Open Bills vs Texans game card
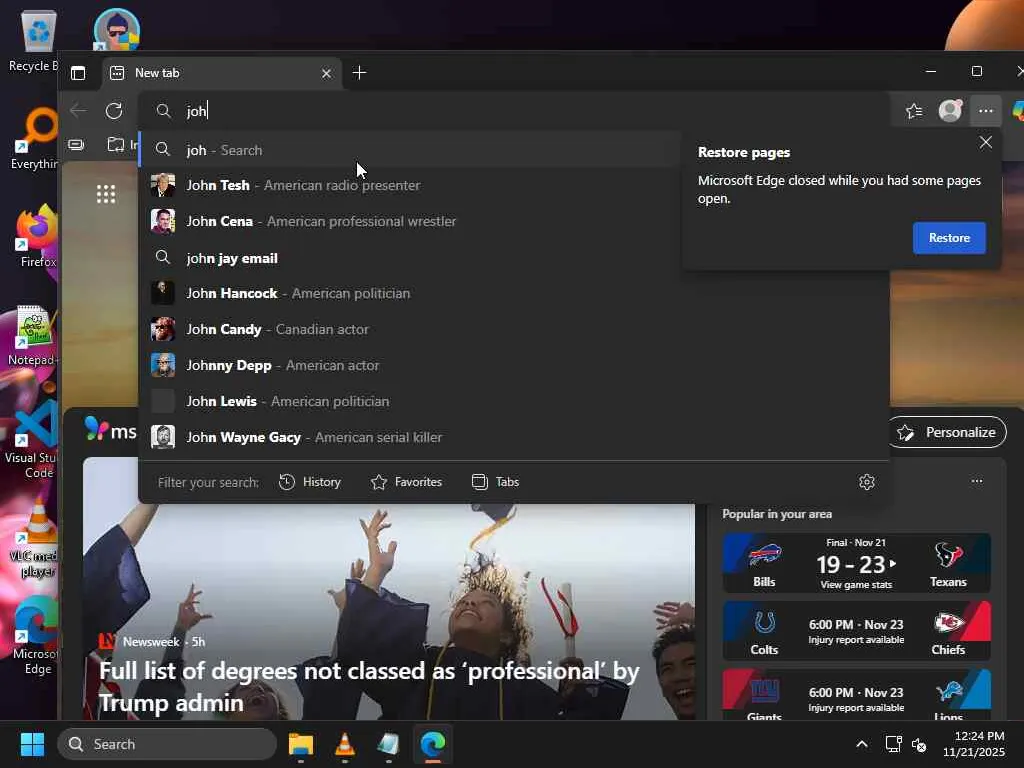This screenshot has width=1024, height=768. (856, 563)
